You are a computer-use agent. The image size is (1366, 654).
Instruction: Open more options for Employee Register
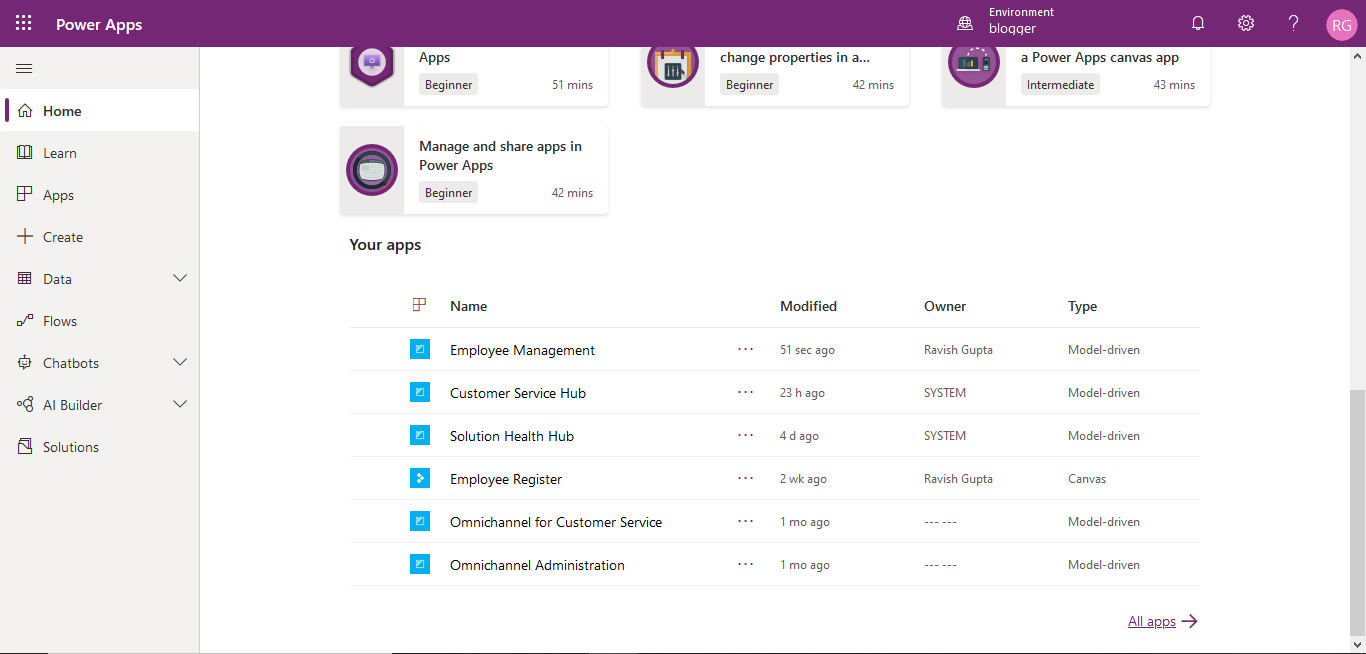pos(745,478)
